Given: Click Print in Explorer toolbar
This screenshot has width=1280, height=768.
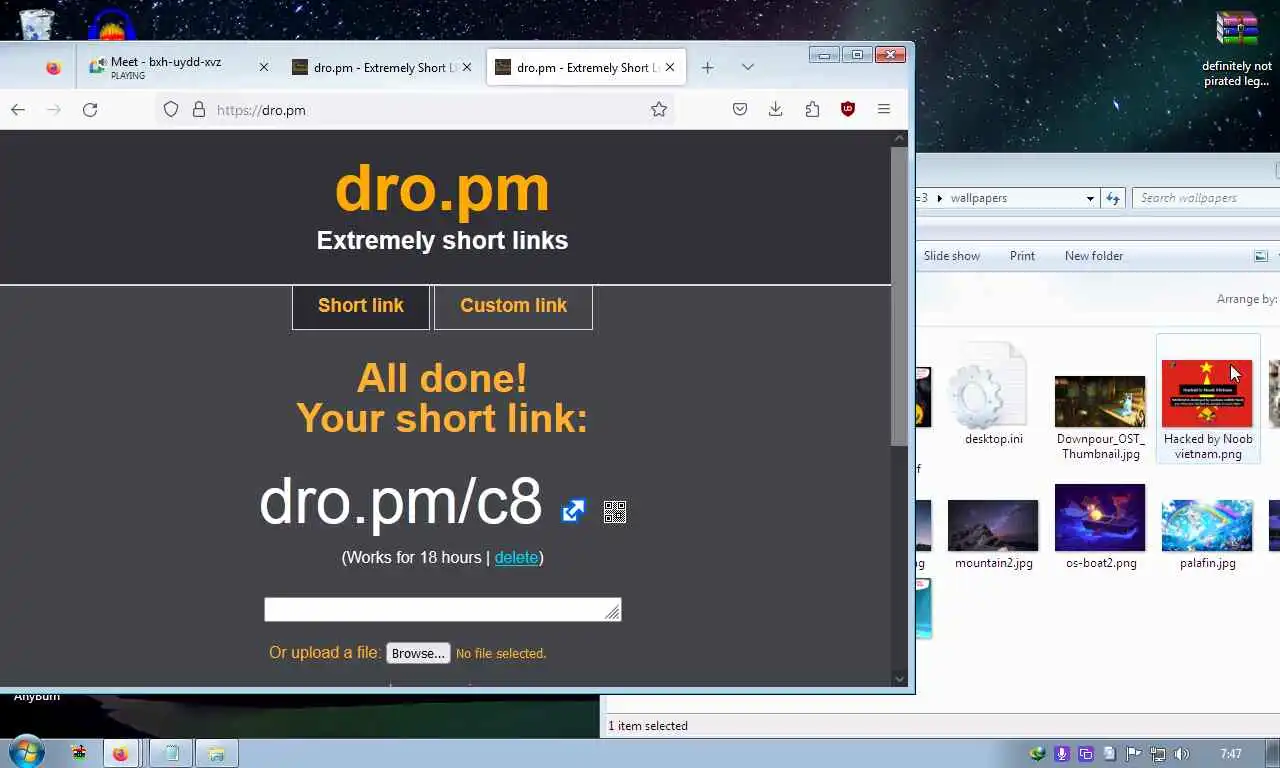Looking at the screenshot, I should (x=1022, y=256).
